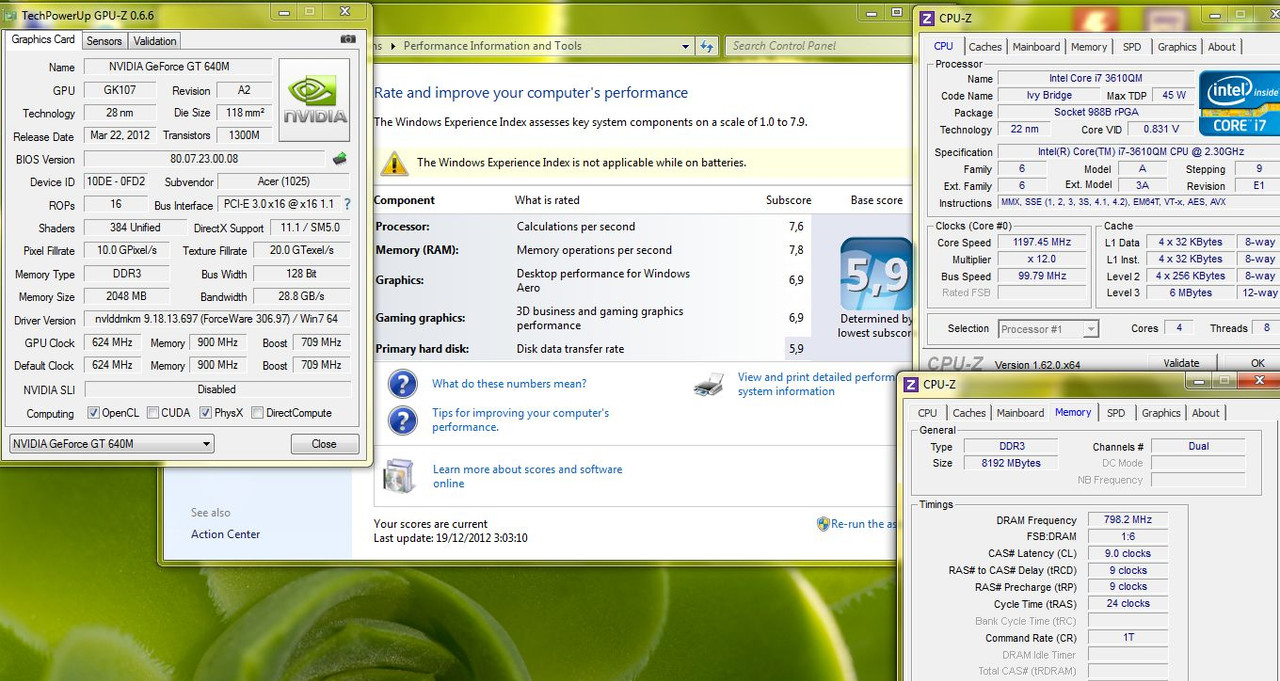1280x681 pixels.
Task: Toggle the CUDA checkbox
Action: (x=152, y=412)
